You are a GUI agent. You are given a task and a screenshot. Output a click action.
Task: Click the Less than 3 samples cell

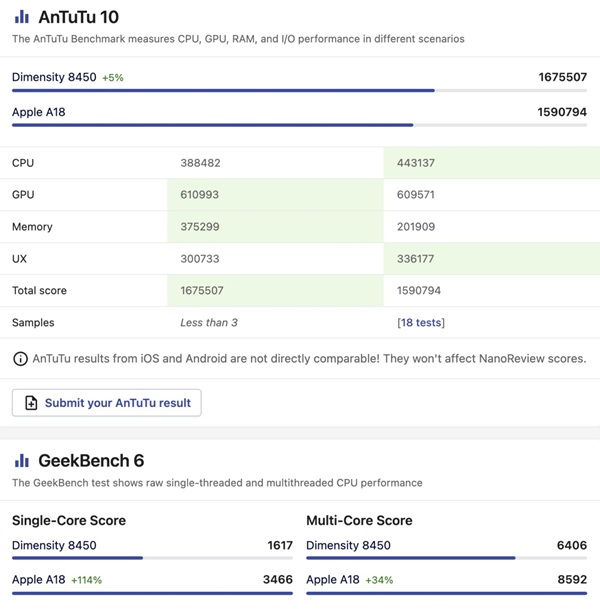(209, 323)
